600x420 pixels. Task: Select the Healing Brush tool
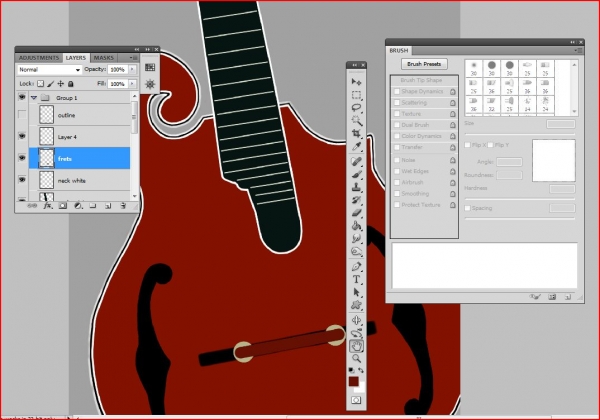(x=356, y=161)
